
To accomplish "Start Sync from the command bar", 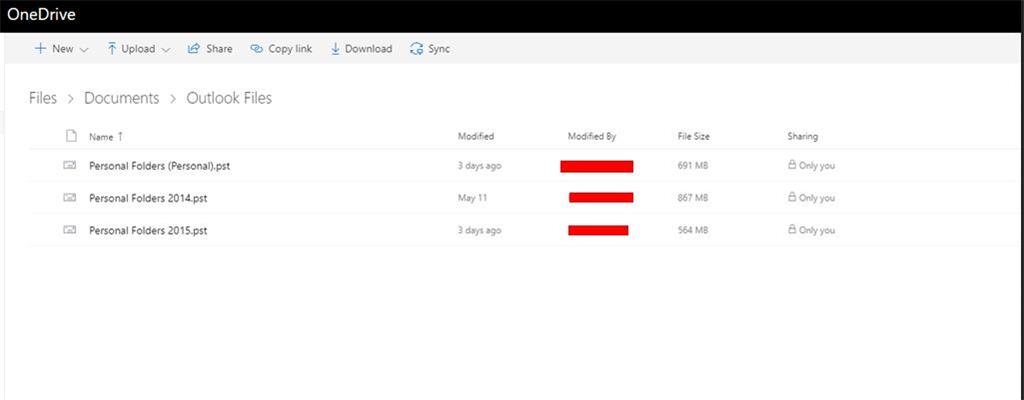I will pos(439,49).
